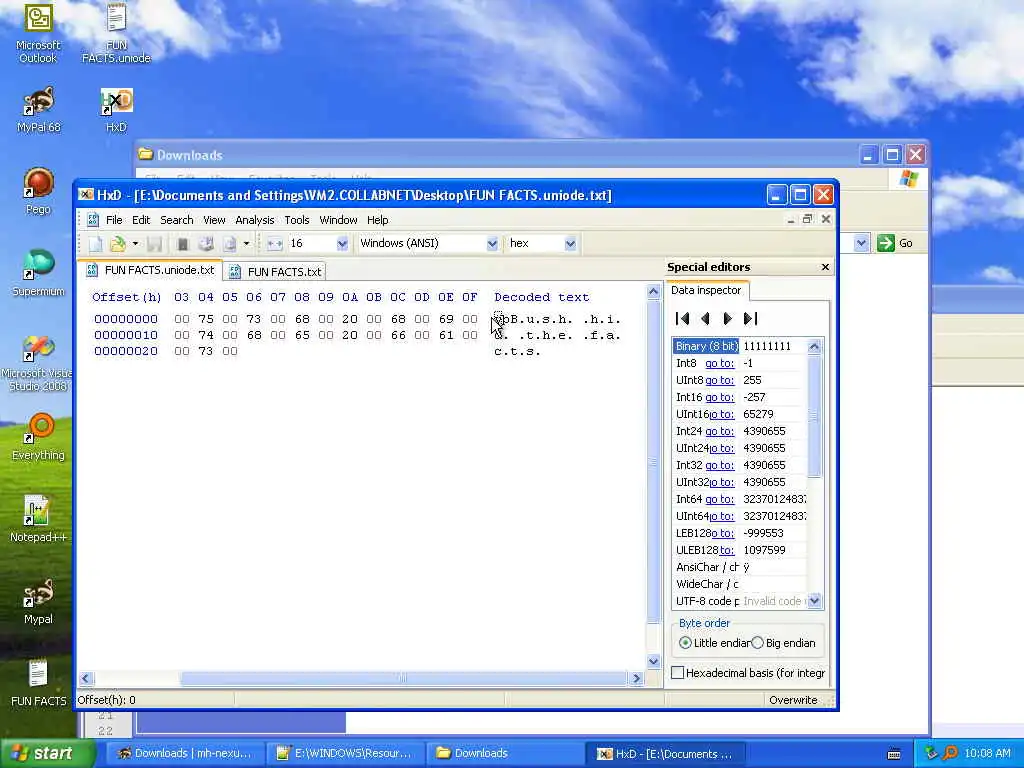
Task: Open the Help menu
Action: (377, 220)
